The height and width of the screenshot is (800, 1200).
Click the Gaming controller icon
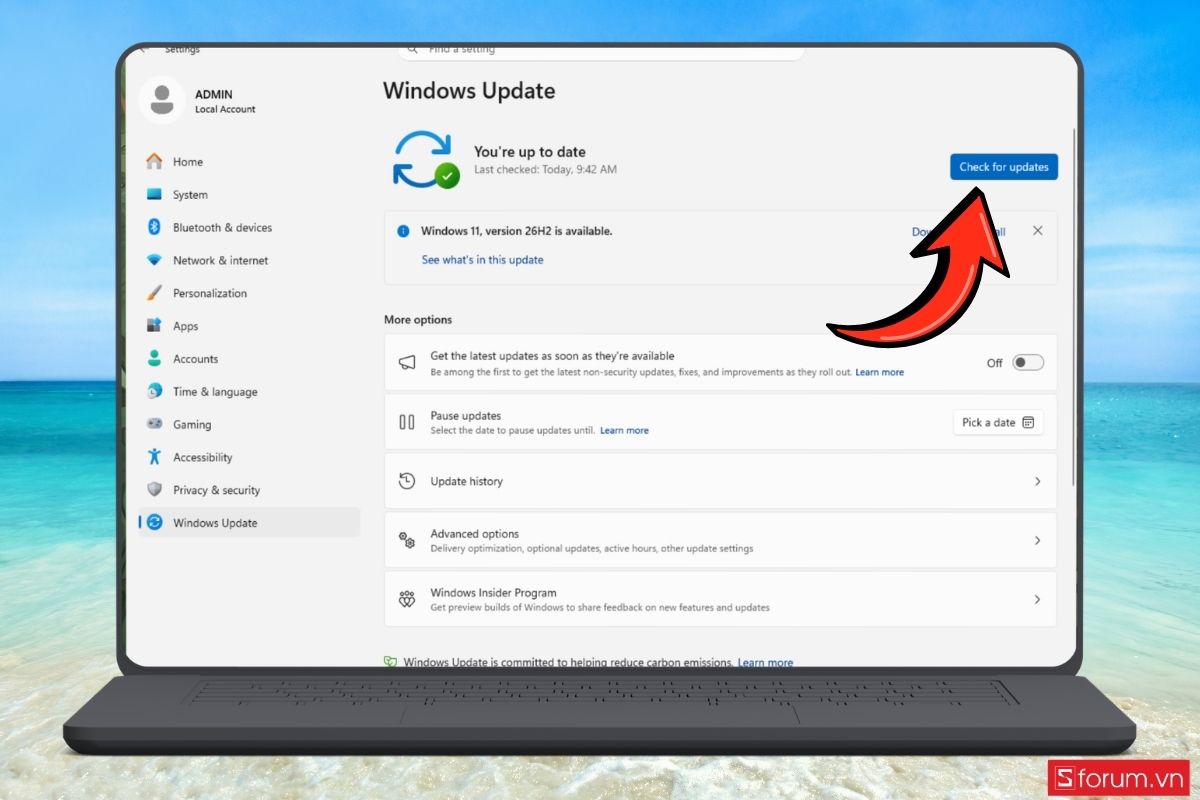coord(154,424)
